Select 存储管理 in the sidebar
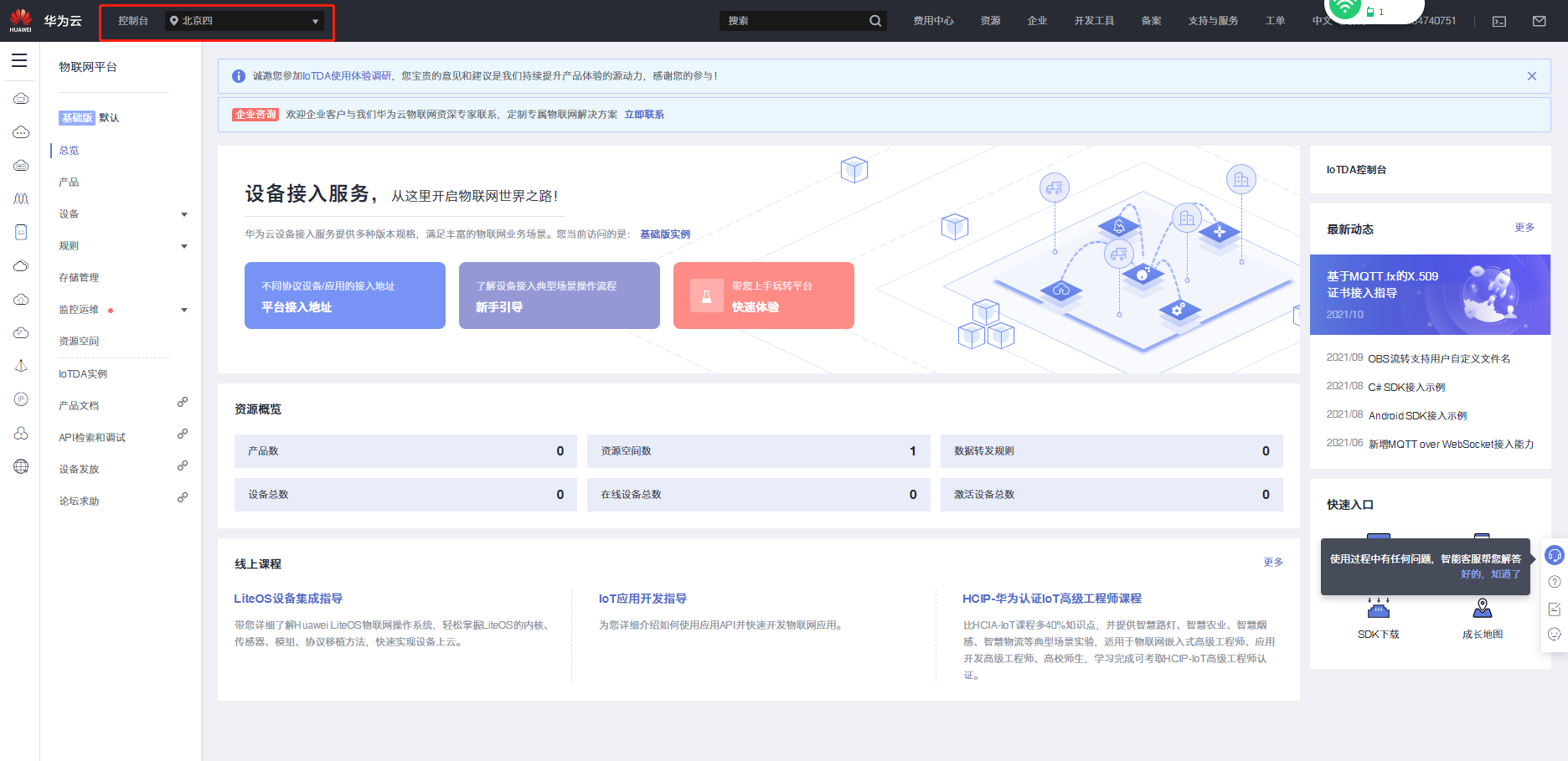 (79, 278)
